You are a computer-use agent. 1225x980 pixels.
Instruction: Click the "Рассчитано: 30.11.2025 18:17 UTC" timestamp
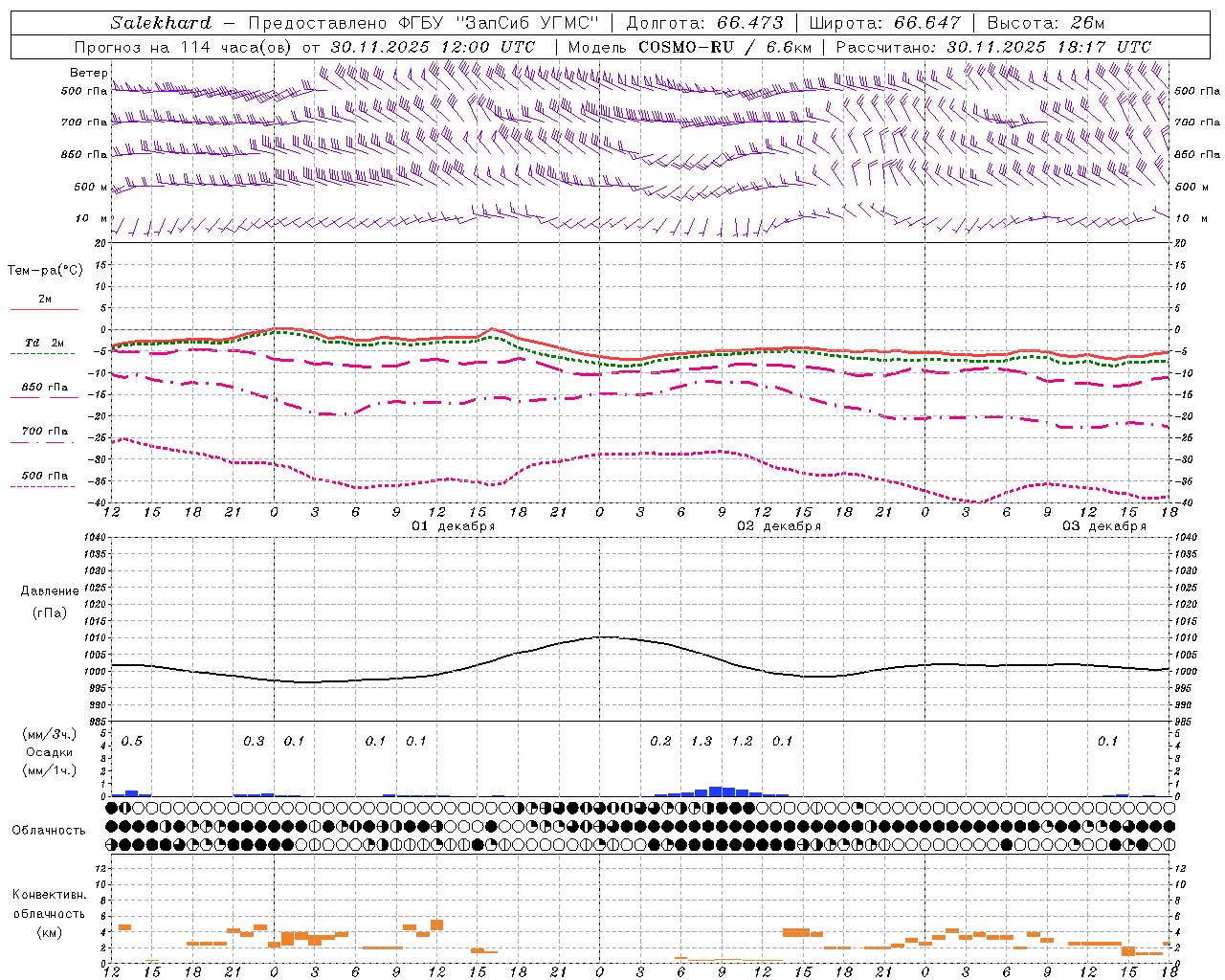click(993, 47)
